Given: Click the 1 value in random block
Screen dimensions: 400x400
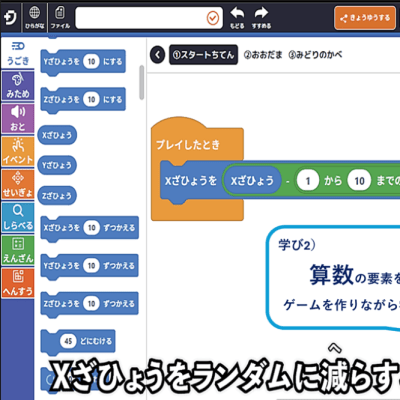Looking at the screenshot, I should [x=308, y=181].
